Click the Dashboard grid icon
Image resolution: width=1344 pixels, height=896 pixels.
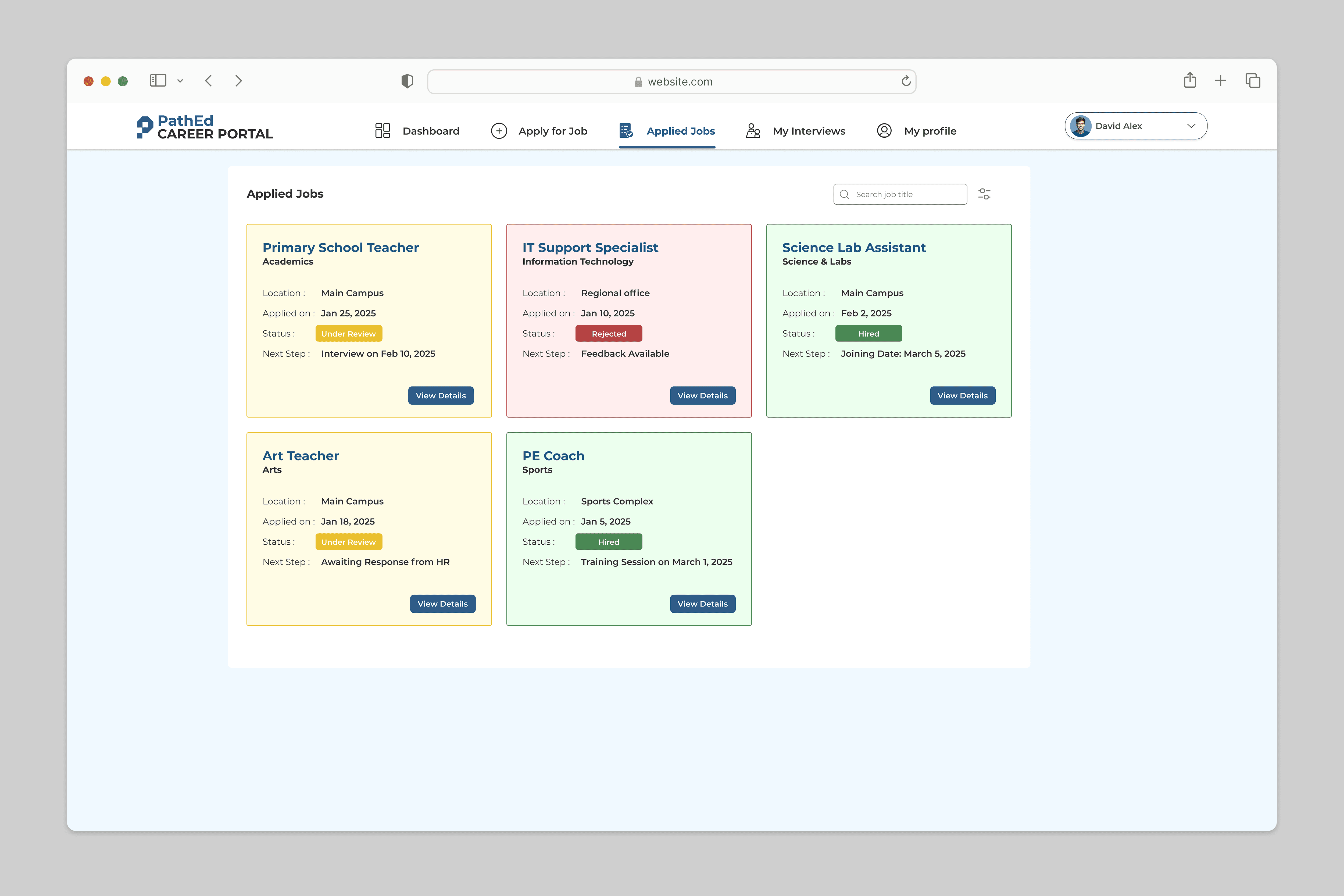point(382,131)
